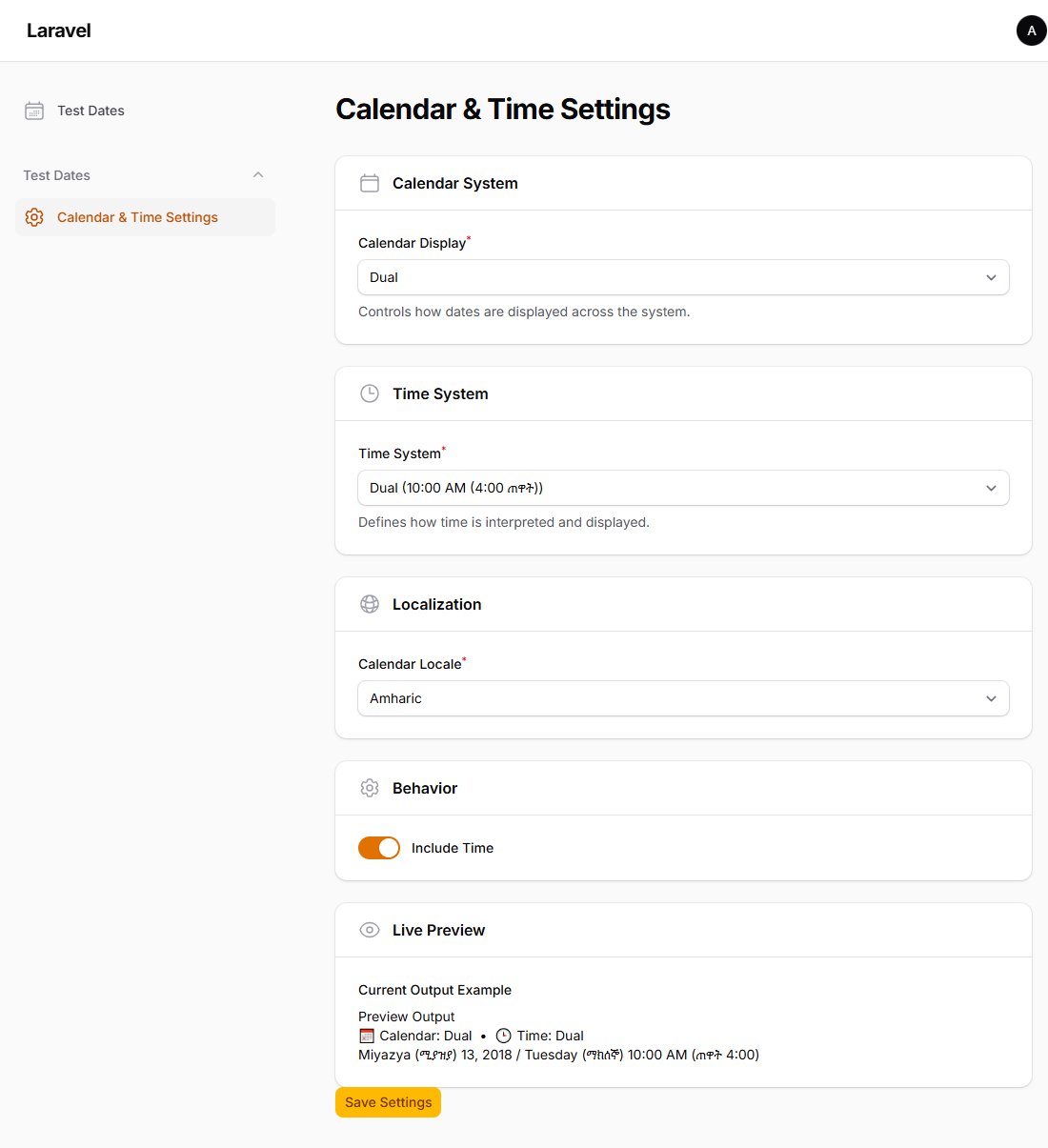The image size is (1048, 1148).
Task: Open the Time System dropdown showing Dual
Action: (x=683, y=488)
